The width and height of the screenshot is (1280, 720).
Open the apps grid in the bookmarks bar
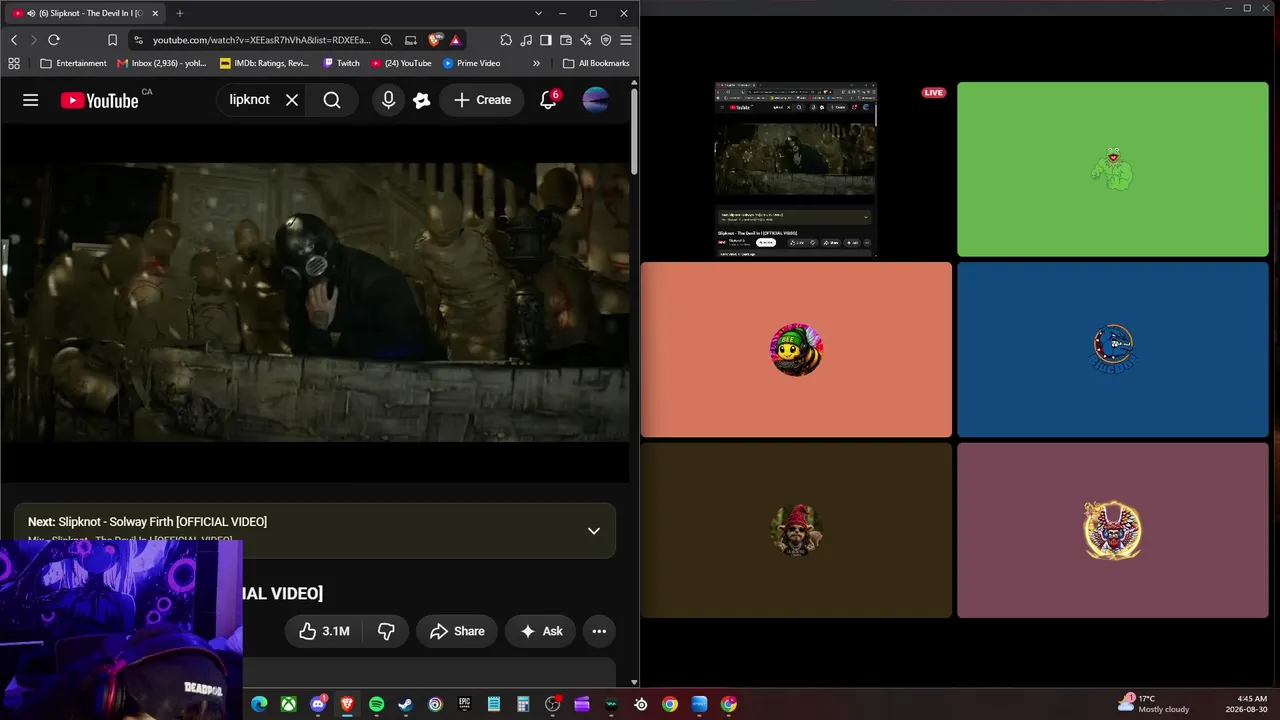[14, 63]
